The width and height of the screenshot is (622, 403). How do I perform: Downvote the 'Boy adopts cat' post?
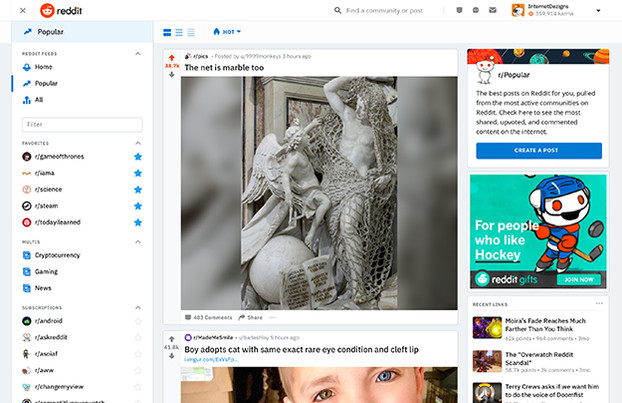[171, 356]
